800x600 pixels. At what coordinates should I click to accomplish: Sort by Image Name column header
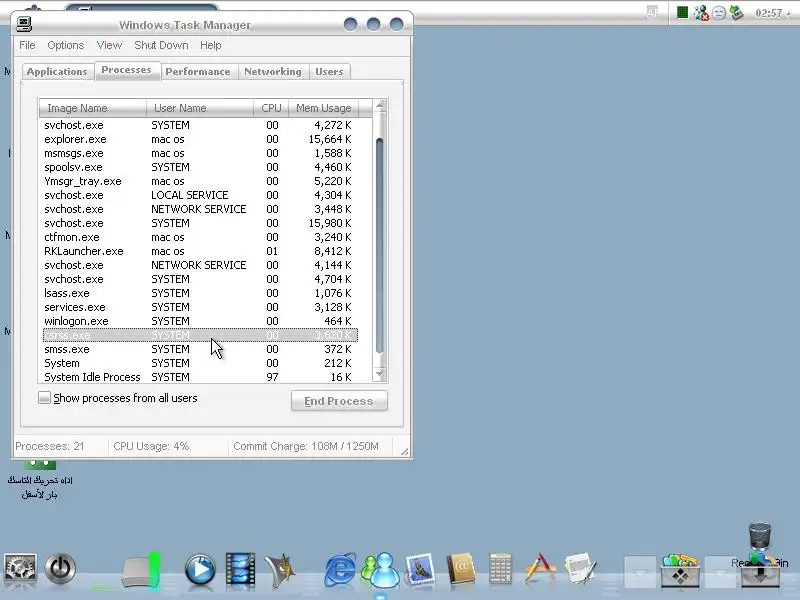pos(93,108)
